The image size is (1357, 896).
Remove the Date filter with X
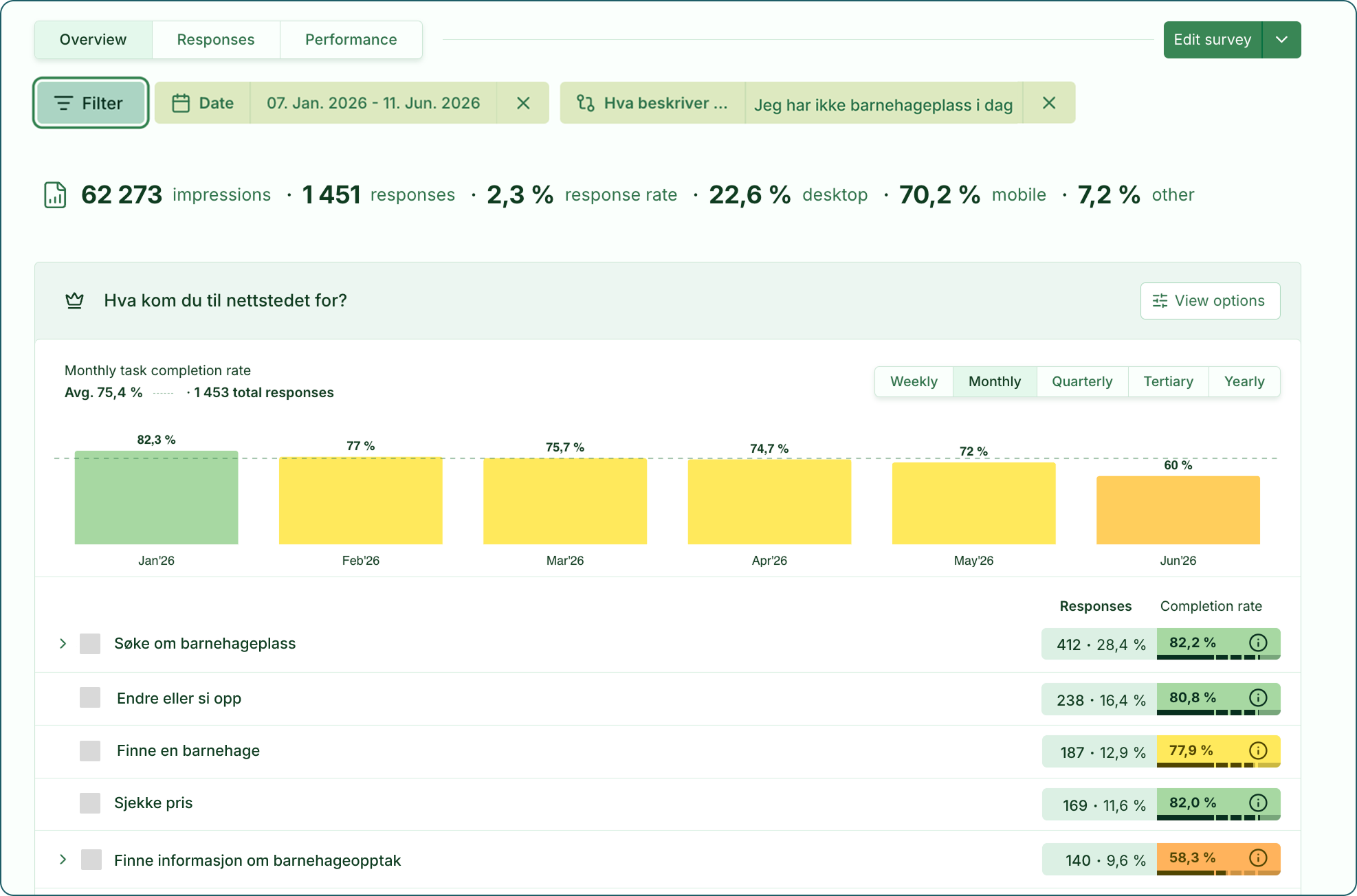(x=523, y=103)
